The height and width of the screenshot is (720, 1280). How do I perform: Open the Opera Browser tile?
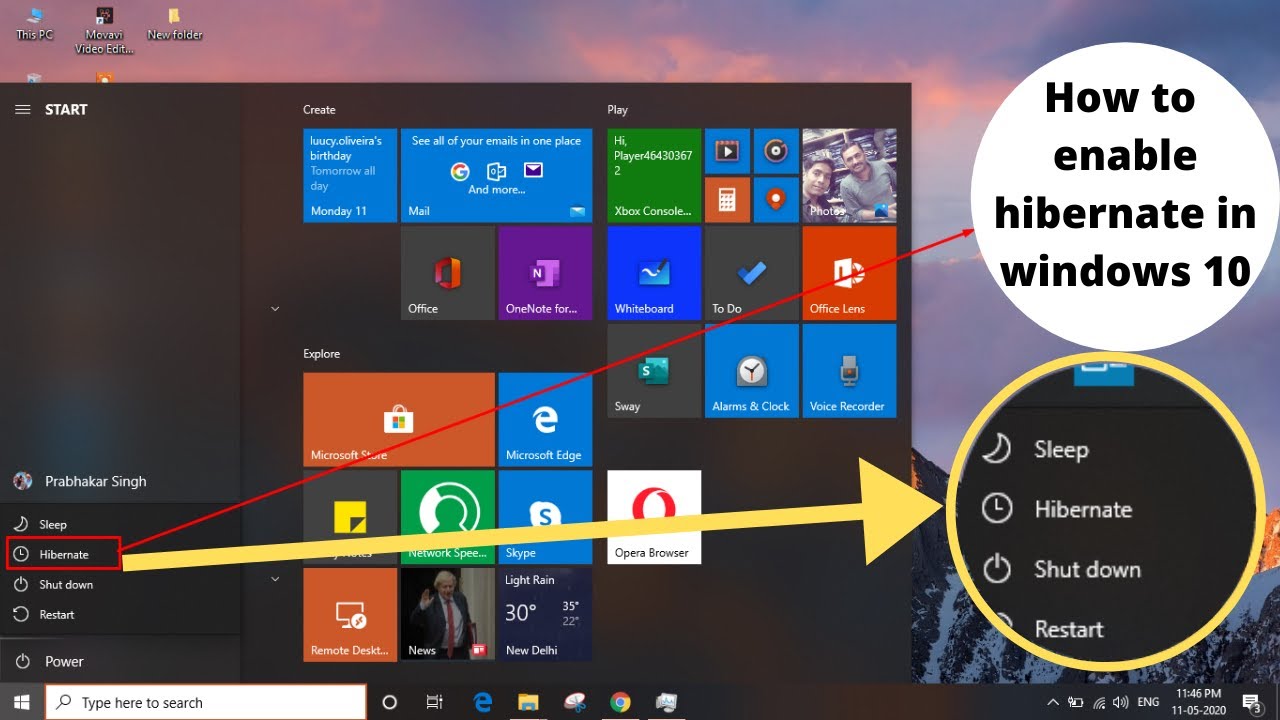654,518
